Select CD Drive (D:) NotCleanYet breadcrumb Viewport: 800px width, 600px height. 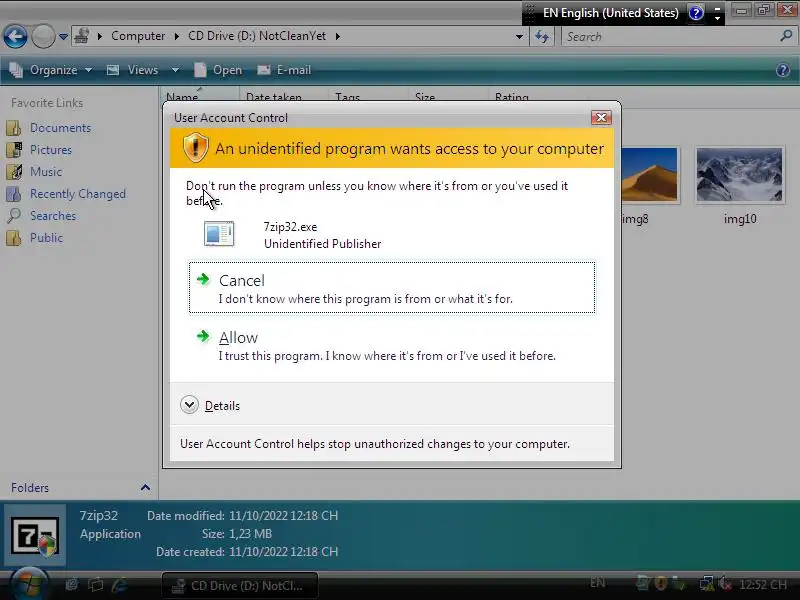pos(257,36)
